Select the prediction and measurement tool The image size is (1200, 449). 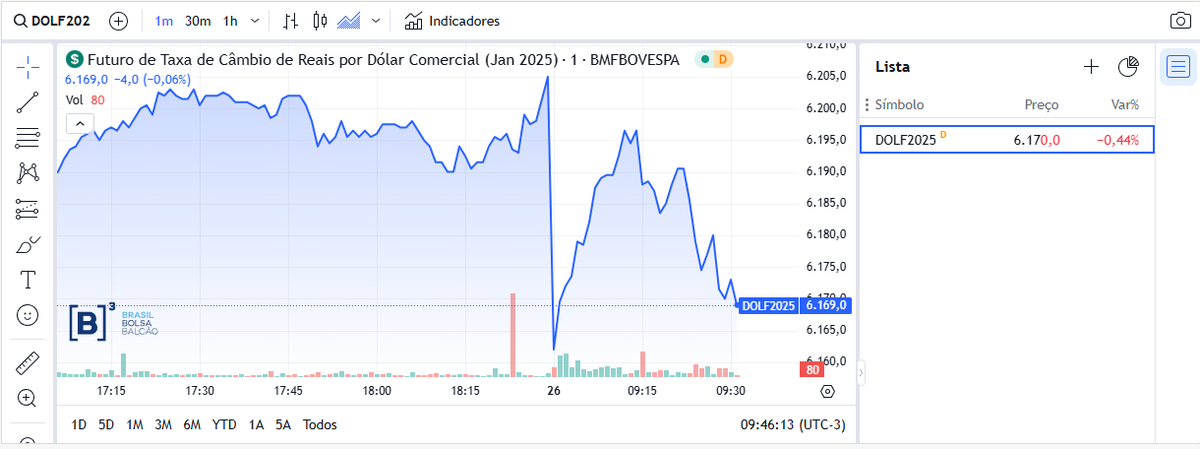[x=28, y=209]
